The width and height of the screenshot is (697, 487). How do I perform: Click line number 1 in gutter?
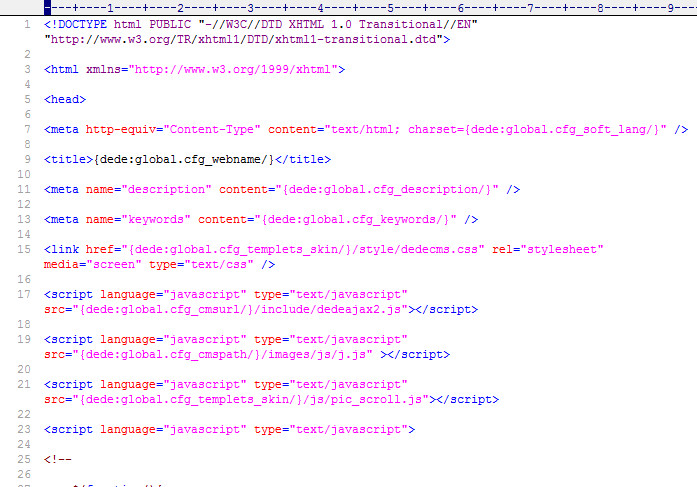click(x=27, y=24)
